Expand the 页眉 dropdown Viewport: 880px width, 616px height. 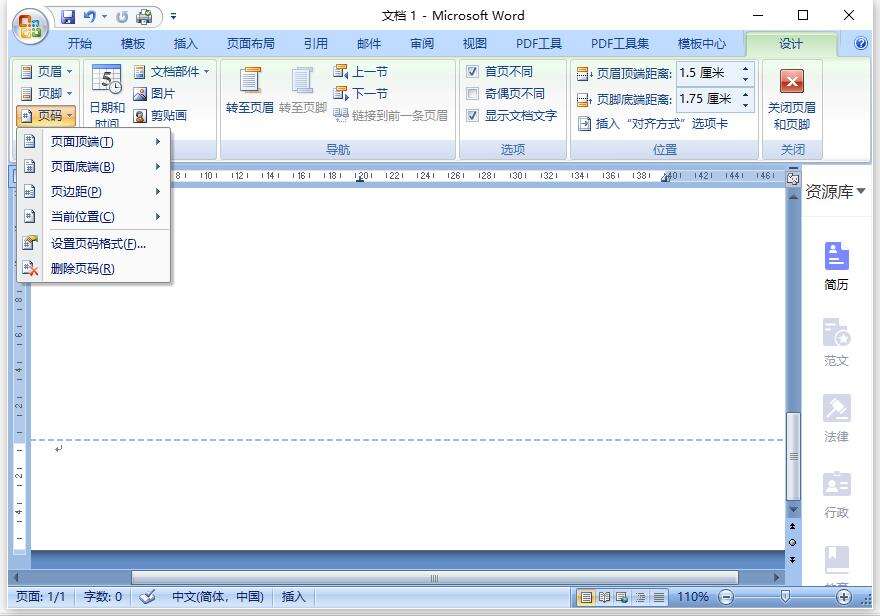click(46, 71)
